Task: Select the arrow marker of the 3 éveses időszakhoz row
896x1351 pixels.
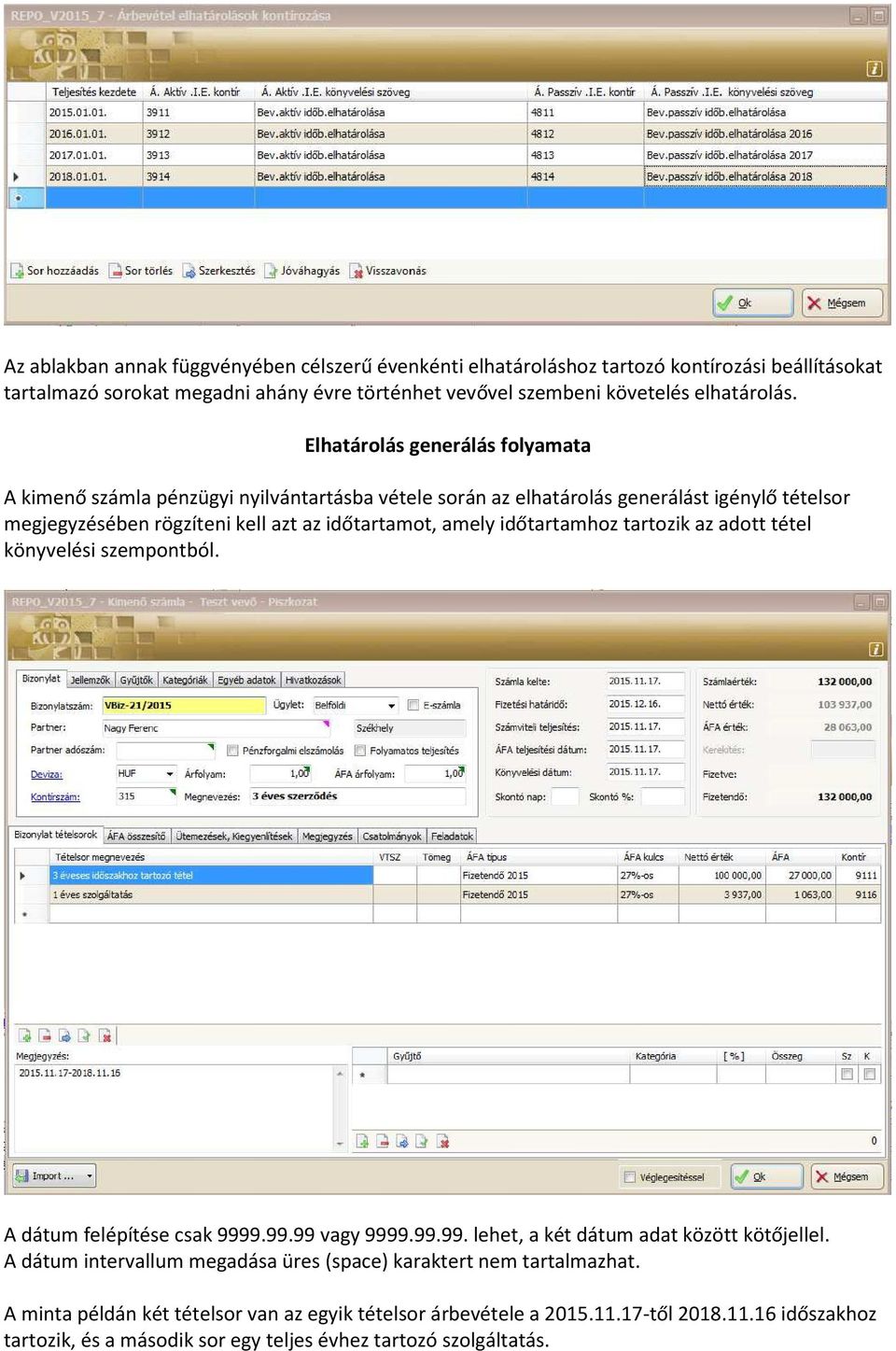Action: (x=23, y=876)
